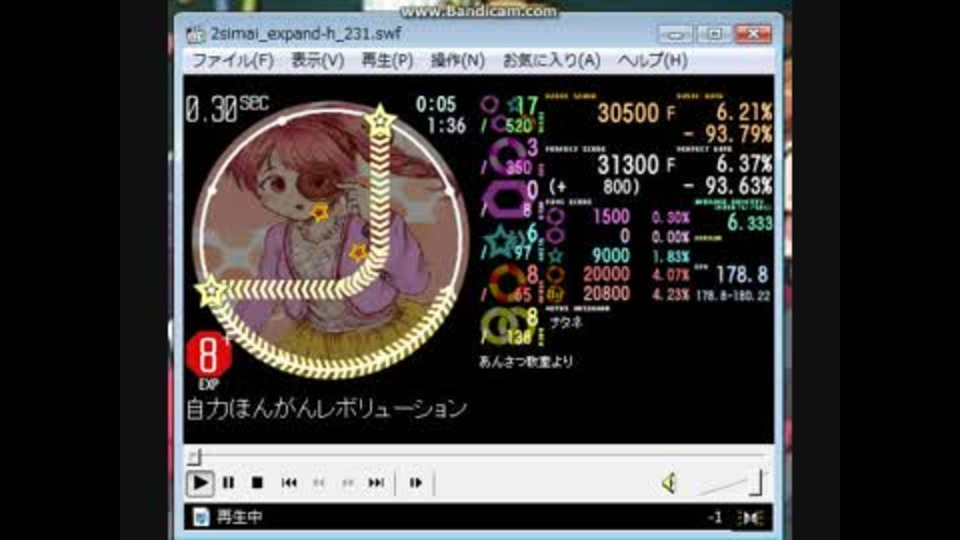Click the status bar stereo channel icon
960x540 pixels.
point(751,518)
